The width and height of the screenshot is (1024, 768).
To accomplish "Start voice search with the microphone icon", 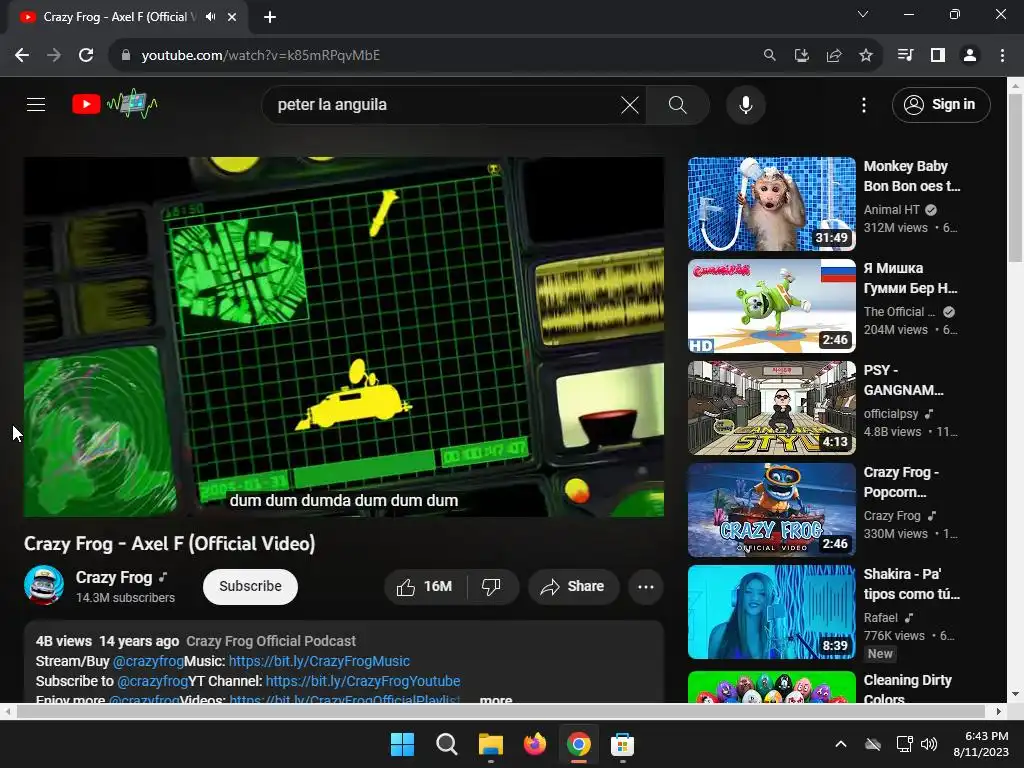I will (x=745, y=104).
